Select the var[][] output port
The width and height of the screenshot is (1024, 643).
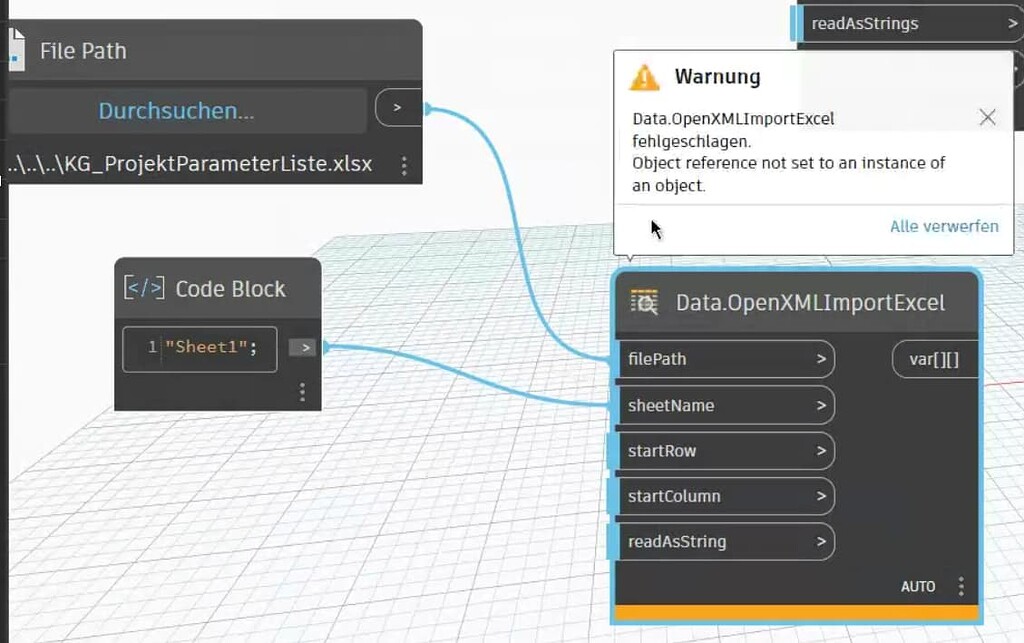coord(935,359)
